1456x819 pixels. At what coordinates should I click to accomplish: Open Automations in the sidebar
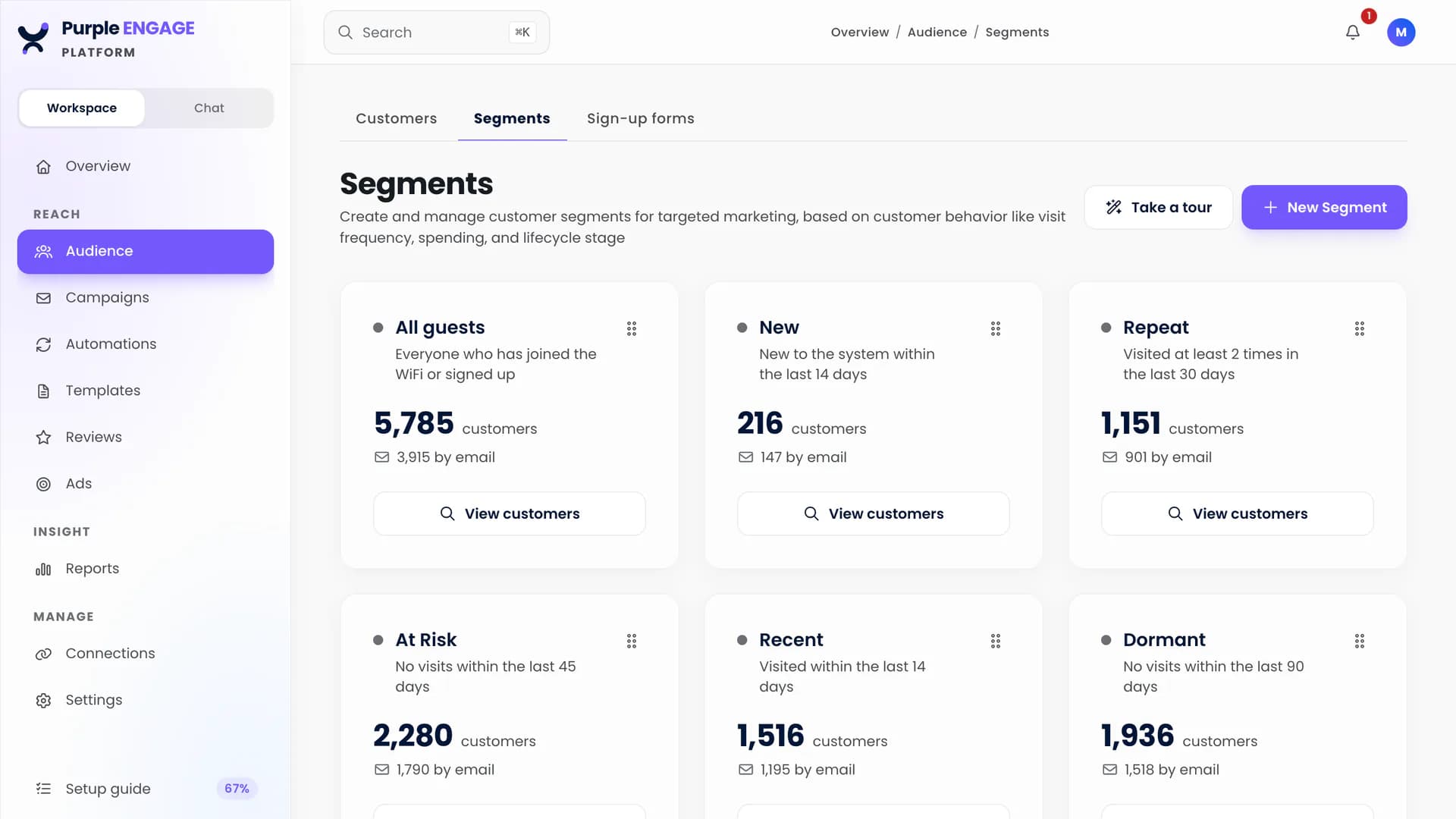point(146,344)
